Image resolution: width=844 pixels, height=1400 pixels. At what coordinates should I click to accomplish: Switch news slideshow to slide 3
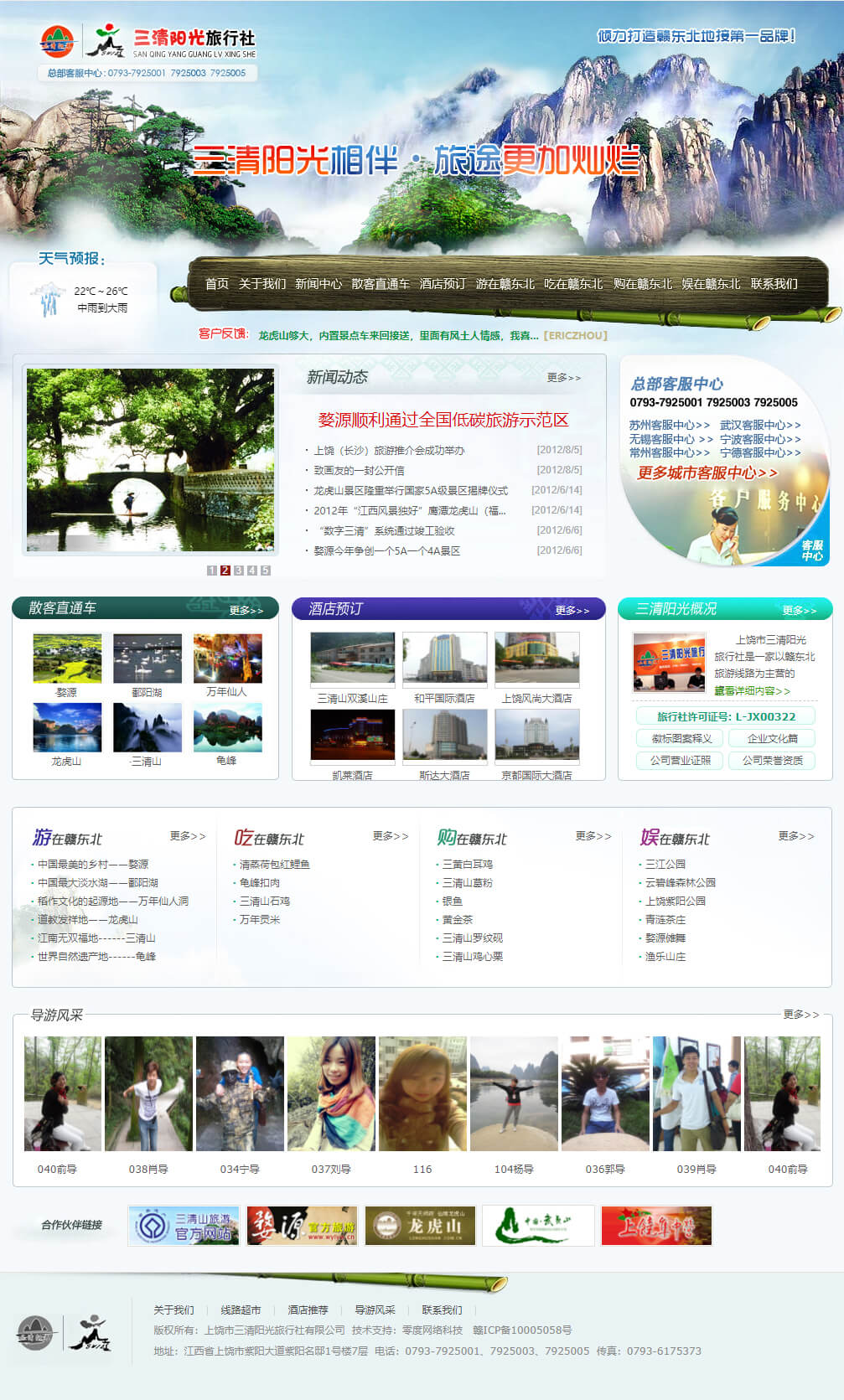click(239, 571)
